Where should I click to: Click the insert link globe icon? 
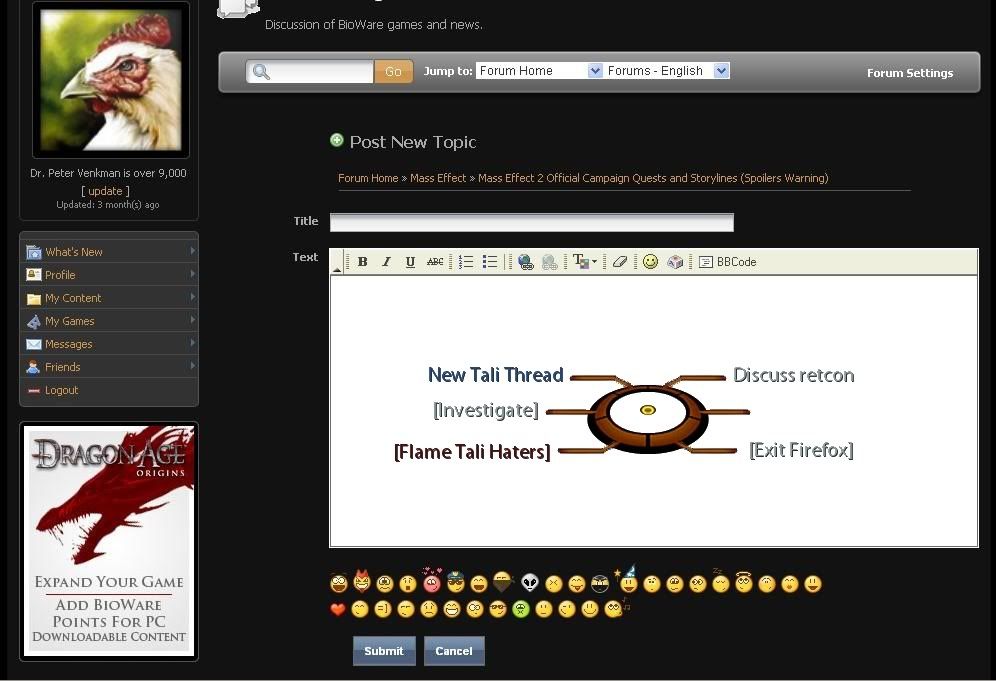point(526,262)
